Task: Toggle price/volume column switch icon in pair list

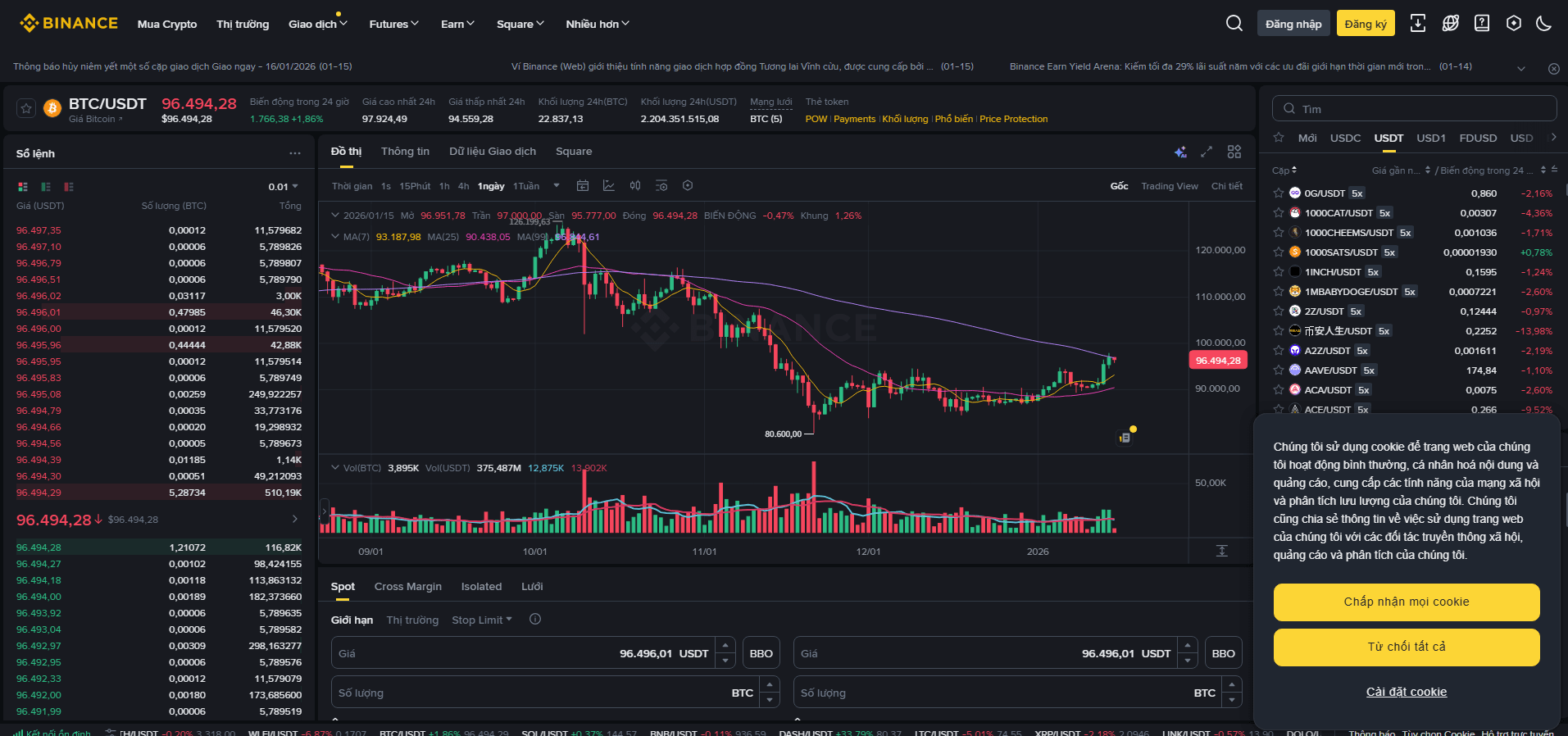Action: pyautogui.click(x=1555, y=170)
